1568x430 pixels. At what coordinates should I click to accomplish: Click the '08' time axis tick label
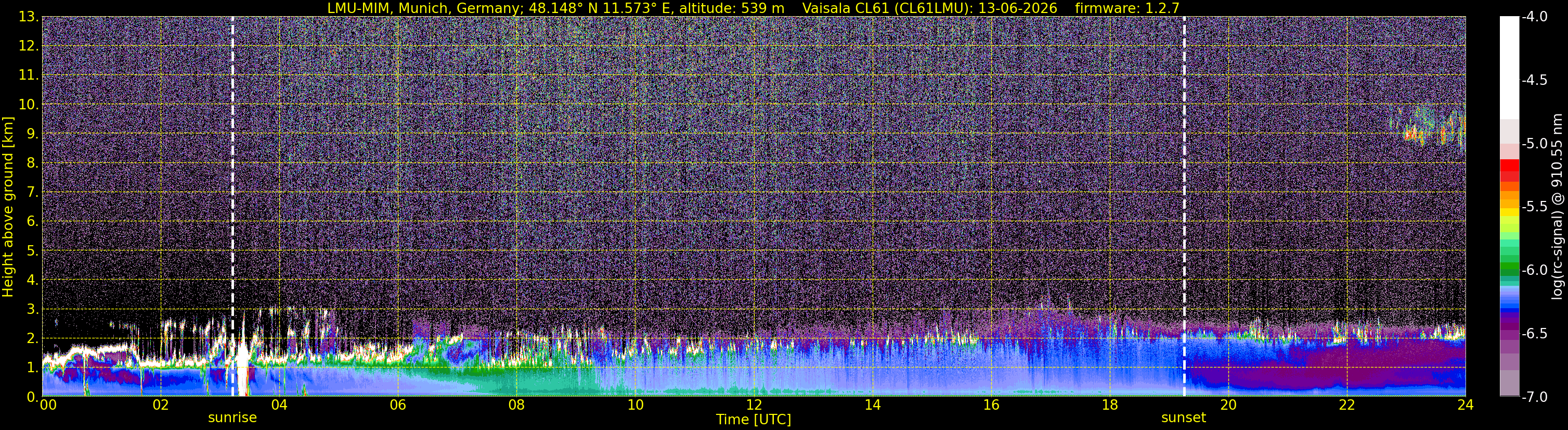517,405
